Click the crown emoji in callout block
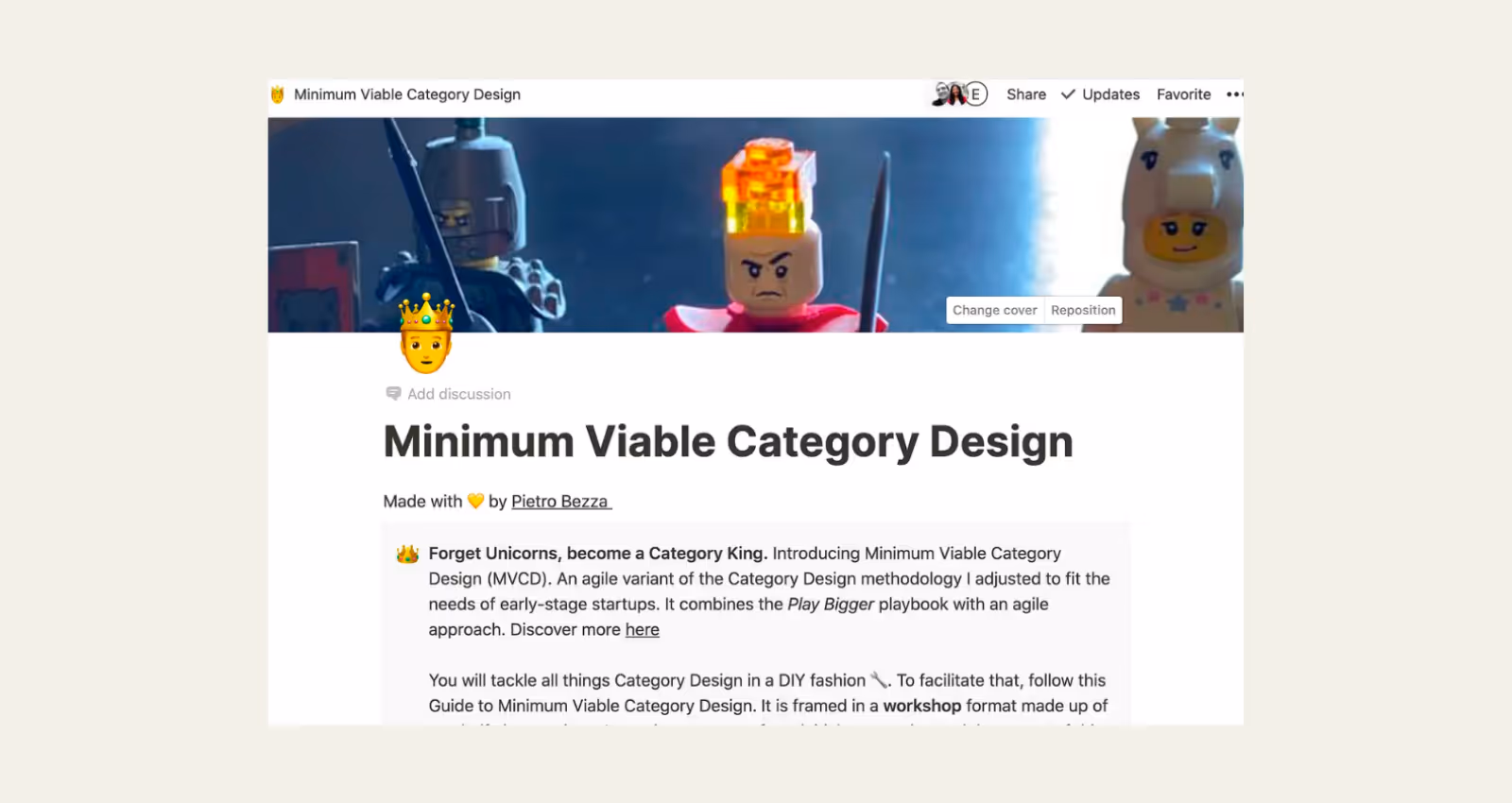 pos(407,554)
